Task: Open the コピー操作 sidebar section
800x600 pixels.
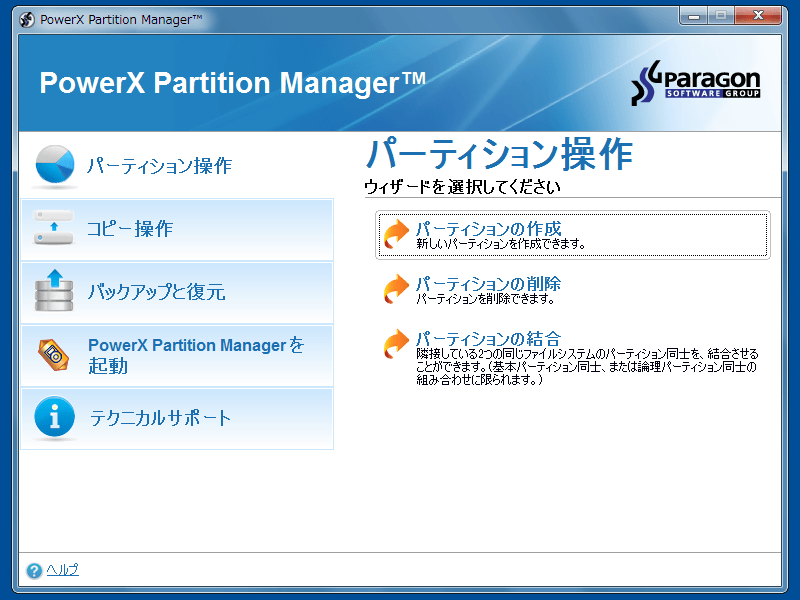Action: pyautogui.click(x=177, y=230)
